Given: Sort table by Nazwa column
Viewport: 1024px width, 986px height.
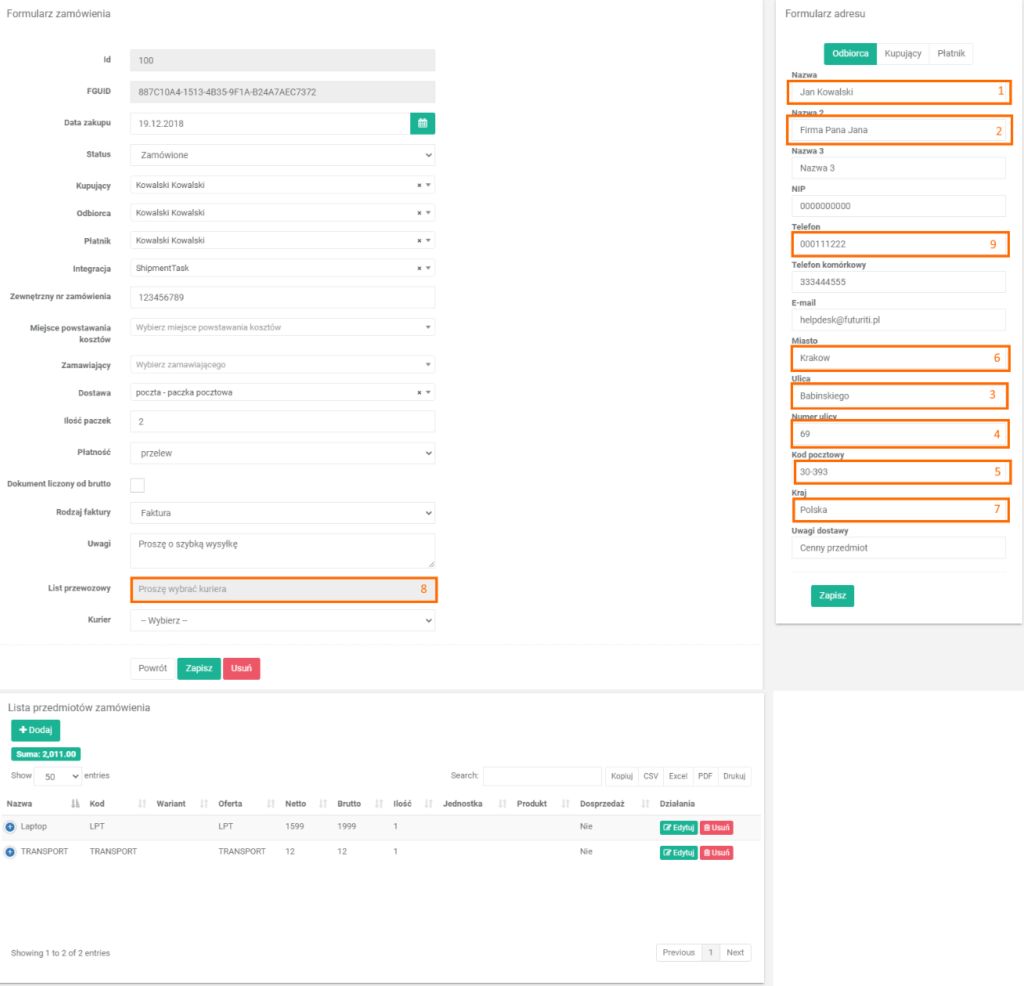Looking at the screenshot, I should click(40, 804).
